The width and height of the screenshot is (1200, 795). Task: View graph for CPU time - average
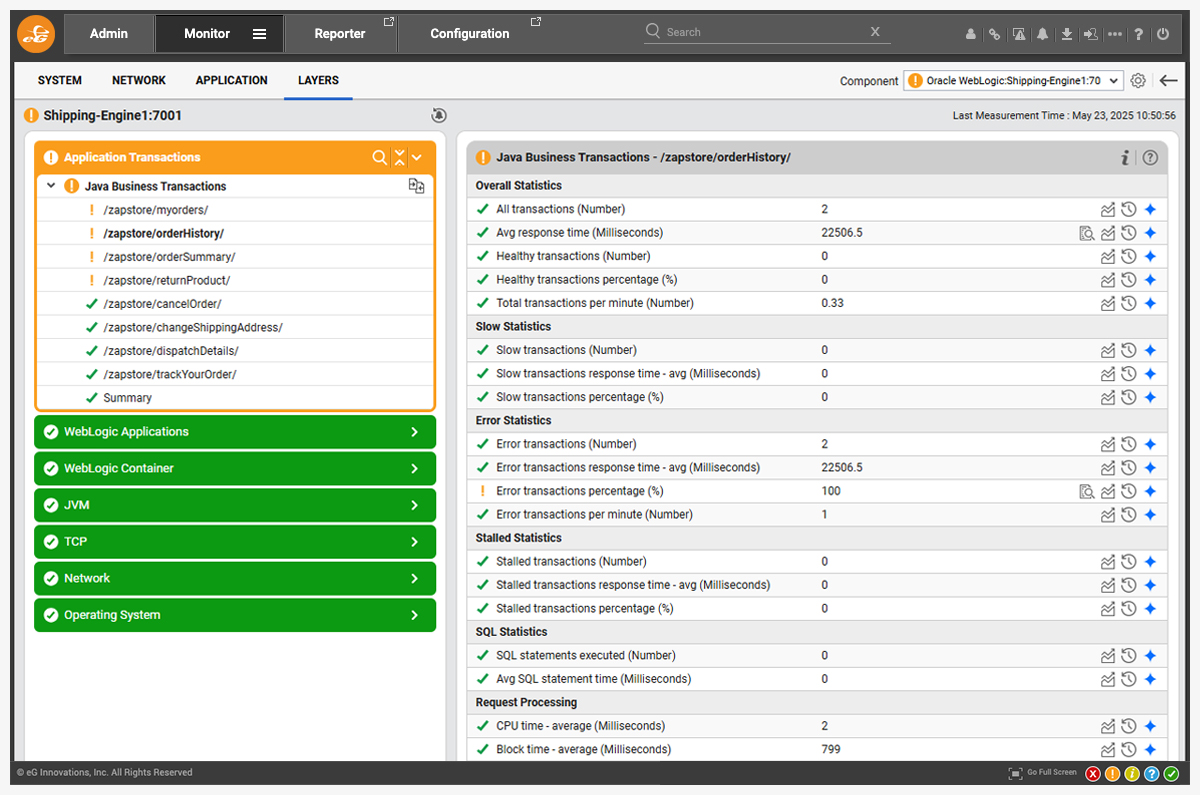tap(1108, 726)
